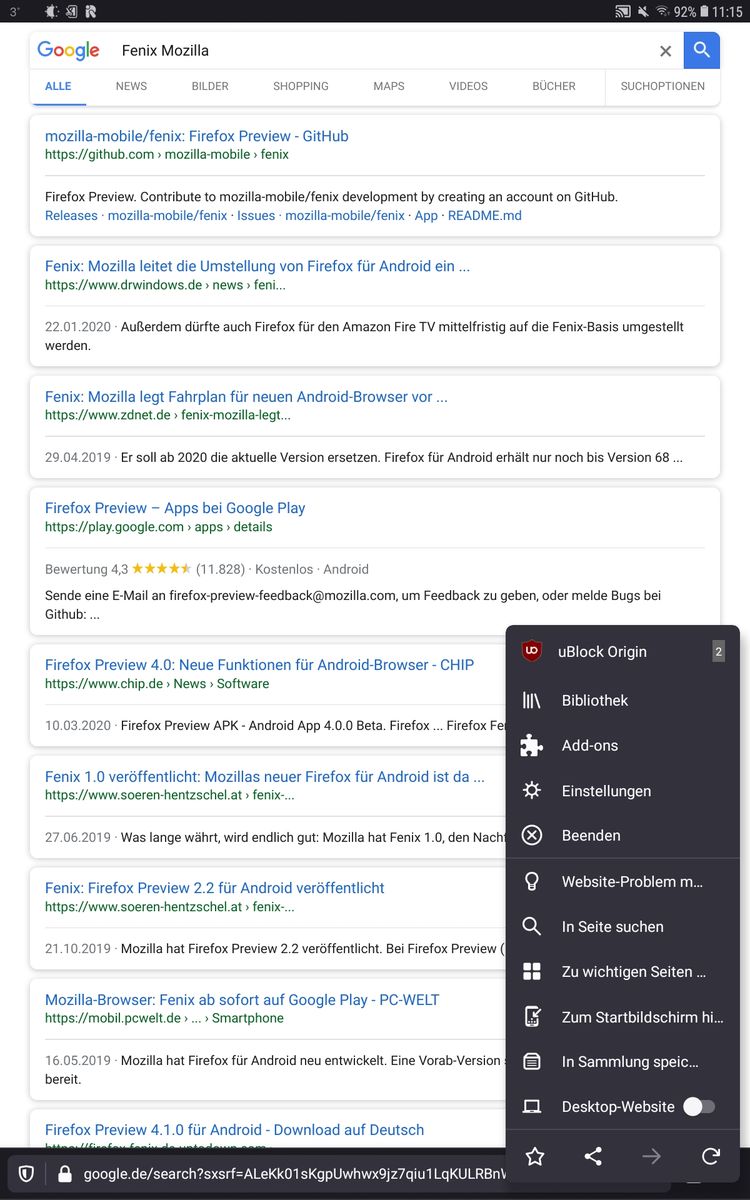Reload the page using refresh icon

click(711, 1157)
